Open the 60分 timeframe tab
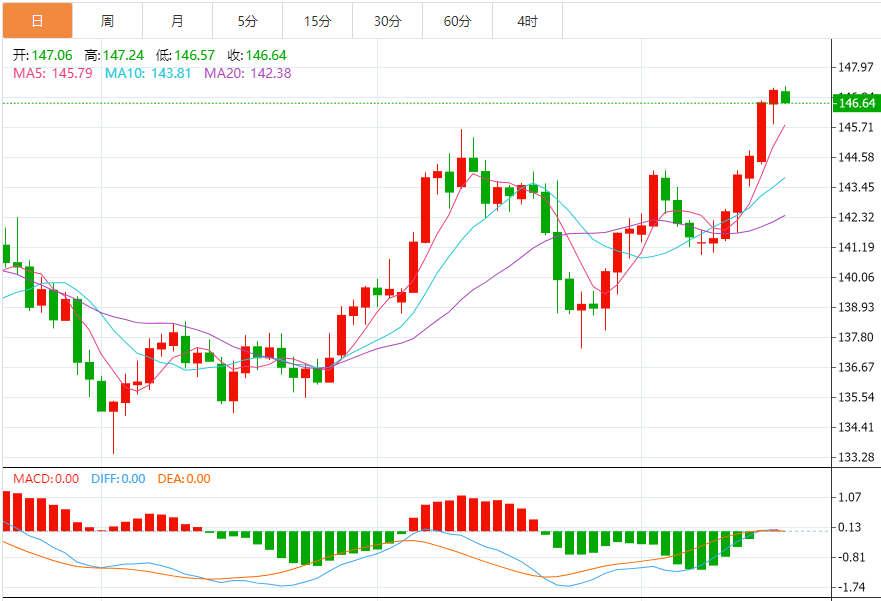Screen dimensions: 881x601 457,21
